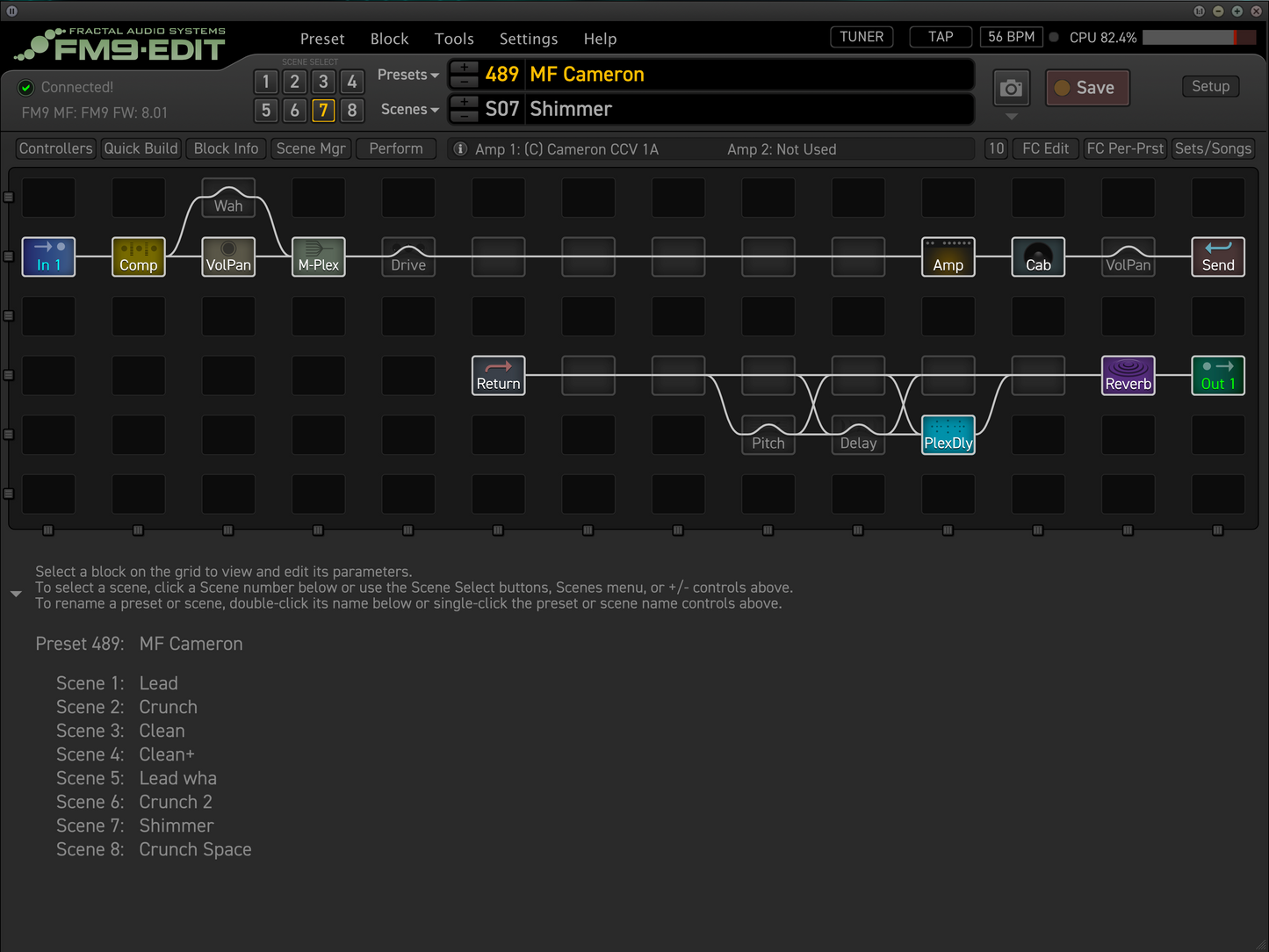Open the Presets dropdown
1269x952 pixels.
click(x=407, y=75)
